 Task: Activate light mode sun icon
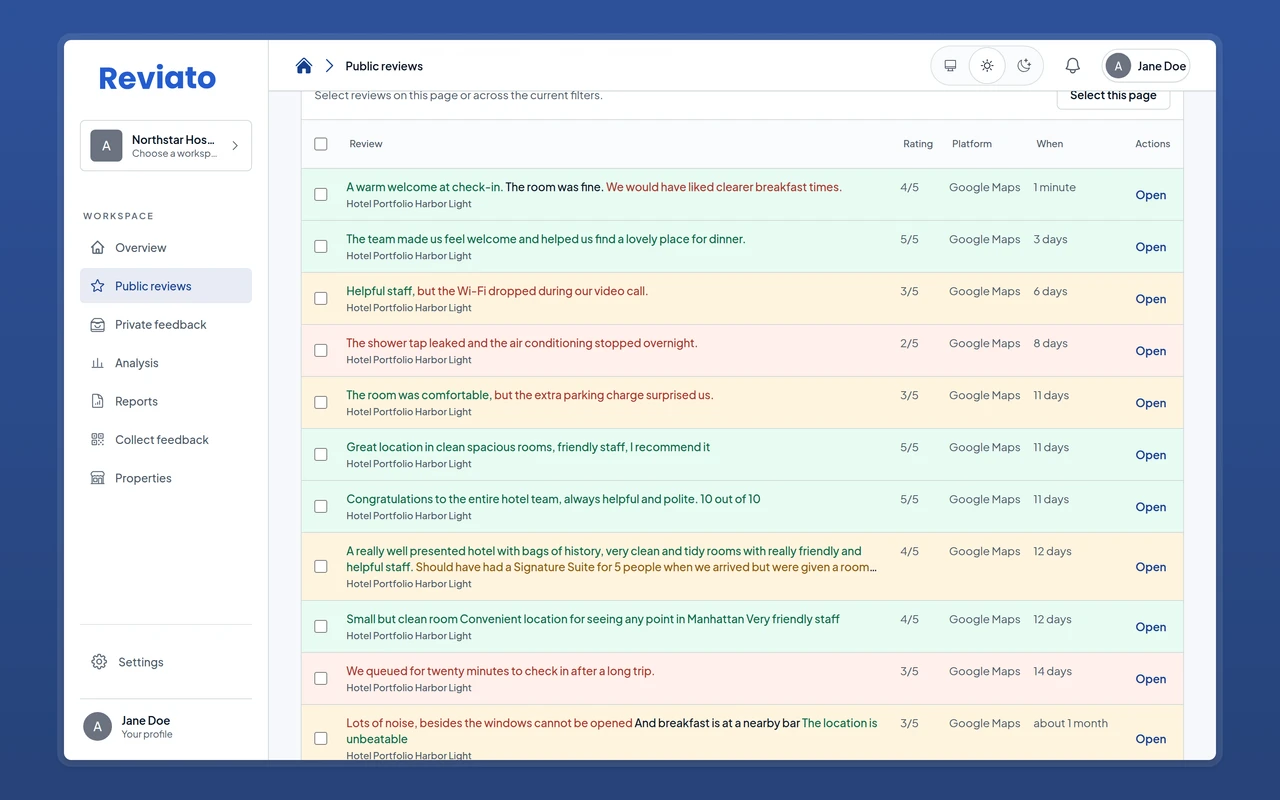pos(987,66)
